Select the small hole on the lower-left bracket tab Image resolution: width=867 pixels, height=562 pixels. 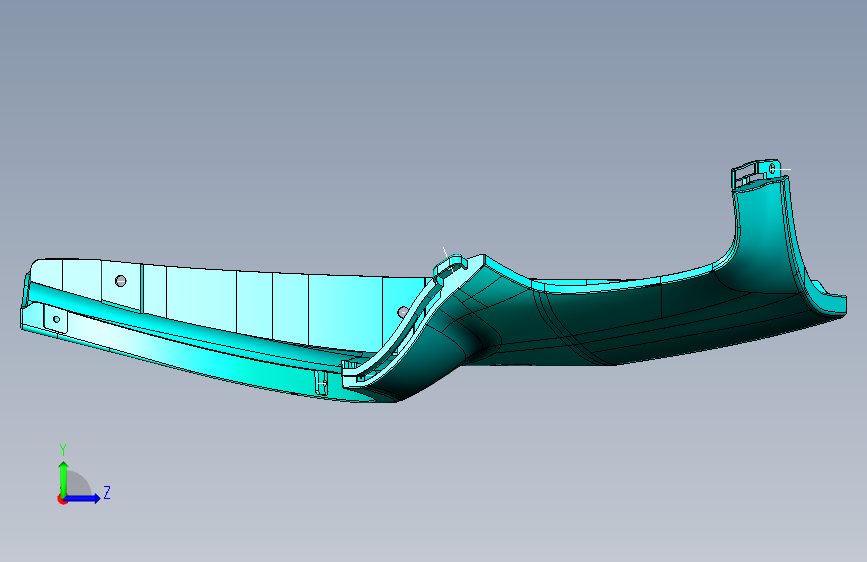[x=56, y=319]
